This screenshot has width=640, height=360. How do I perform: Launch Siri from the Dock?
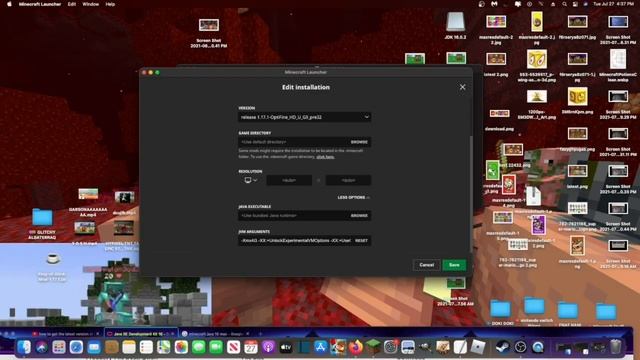pyautogui.click(x=41, y=347)
